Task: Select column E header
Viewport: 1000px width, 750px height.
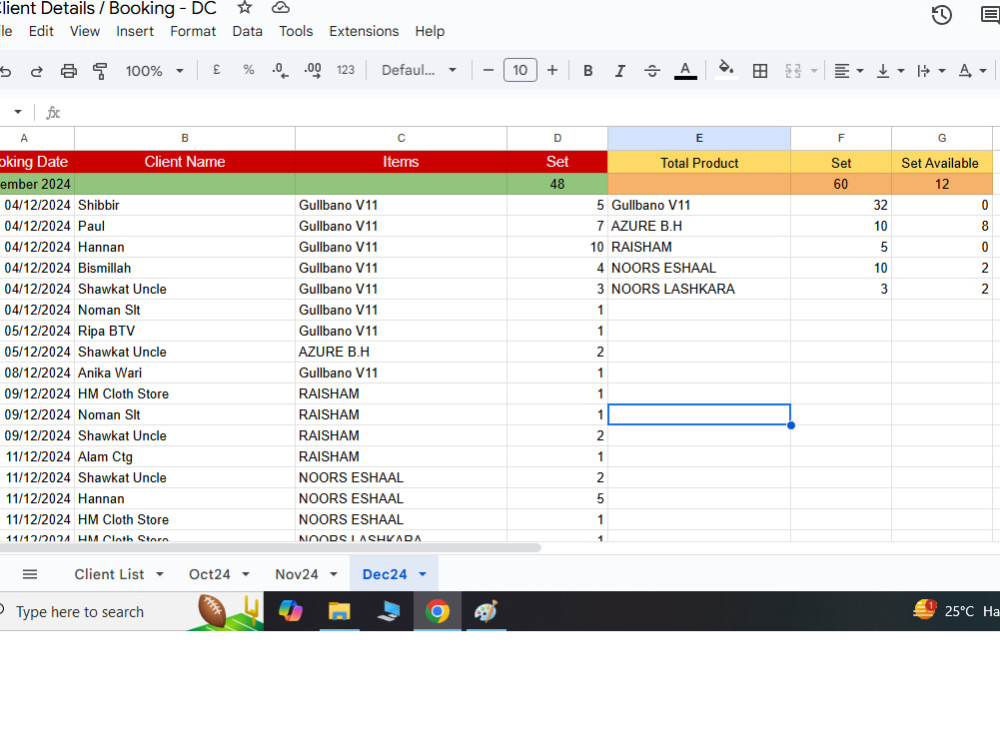Action: click(699, 138)
